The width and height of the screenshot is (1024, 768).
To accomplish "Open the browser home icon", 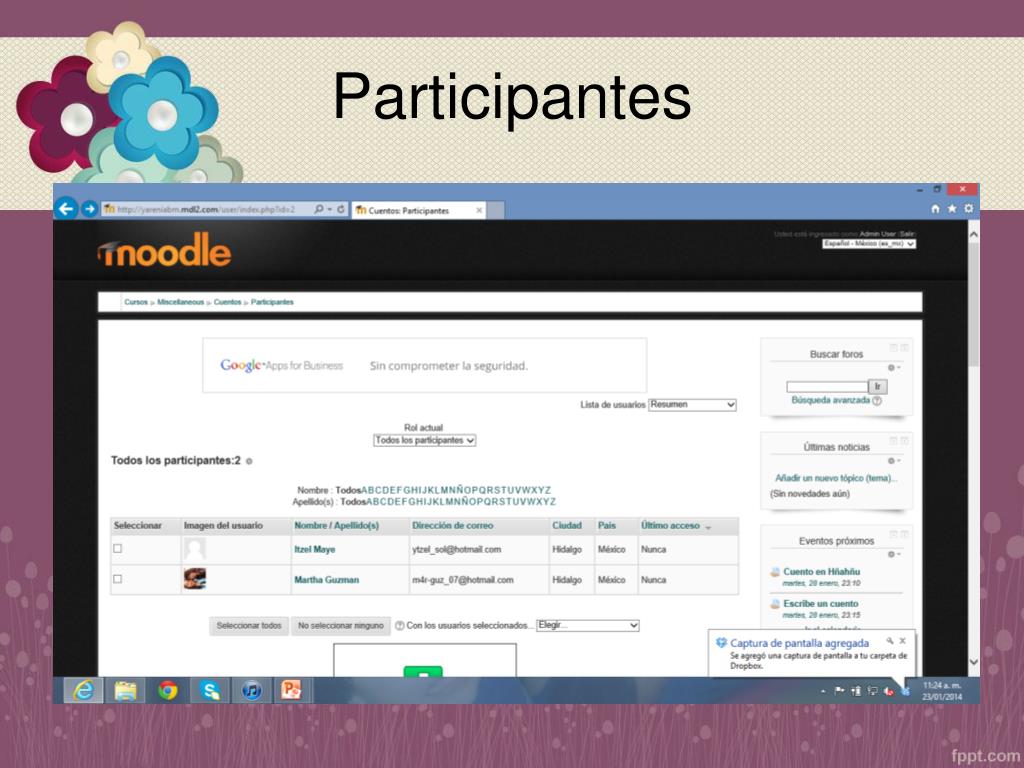I will 935,209.
